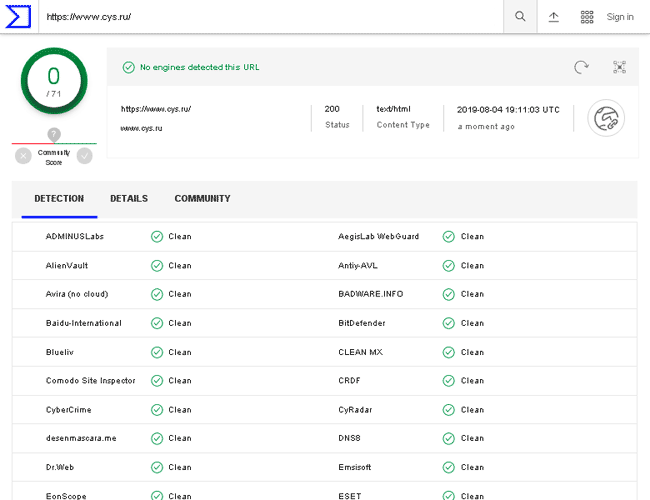
Task: Click BitDefender clean check icon
Action: (449, 323)
